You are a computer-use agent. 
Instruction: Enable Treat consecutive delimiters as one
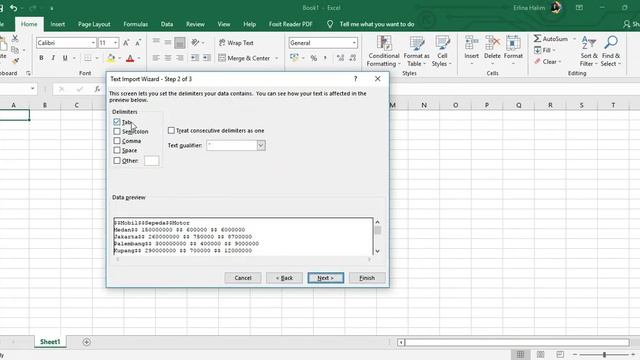click(171, 131)
